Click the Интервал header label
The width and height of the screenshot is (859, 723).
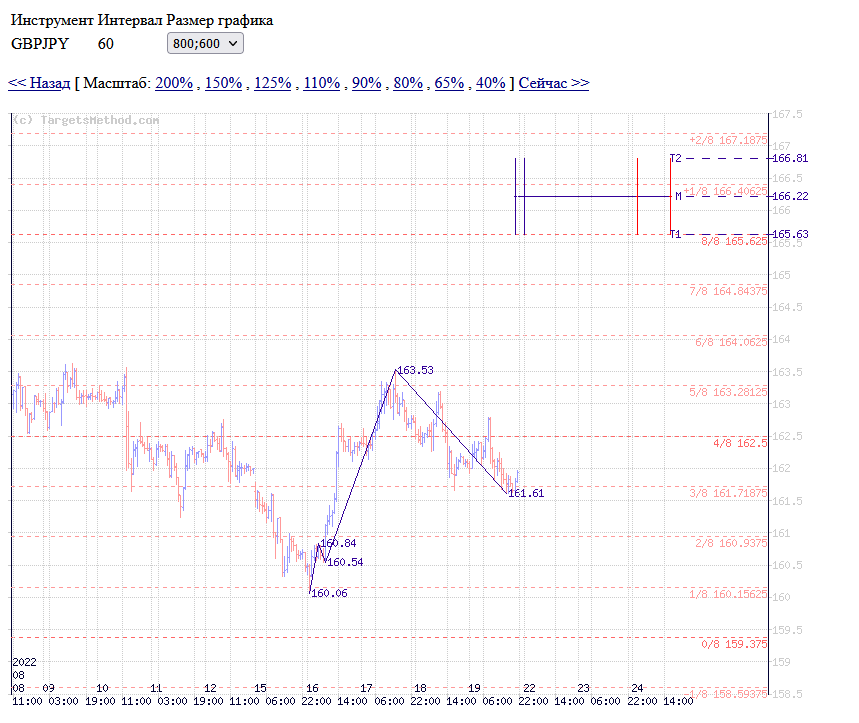(x=130, y=20)
